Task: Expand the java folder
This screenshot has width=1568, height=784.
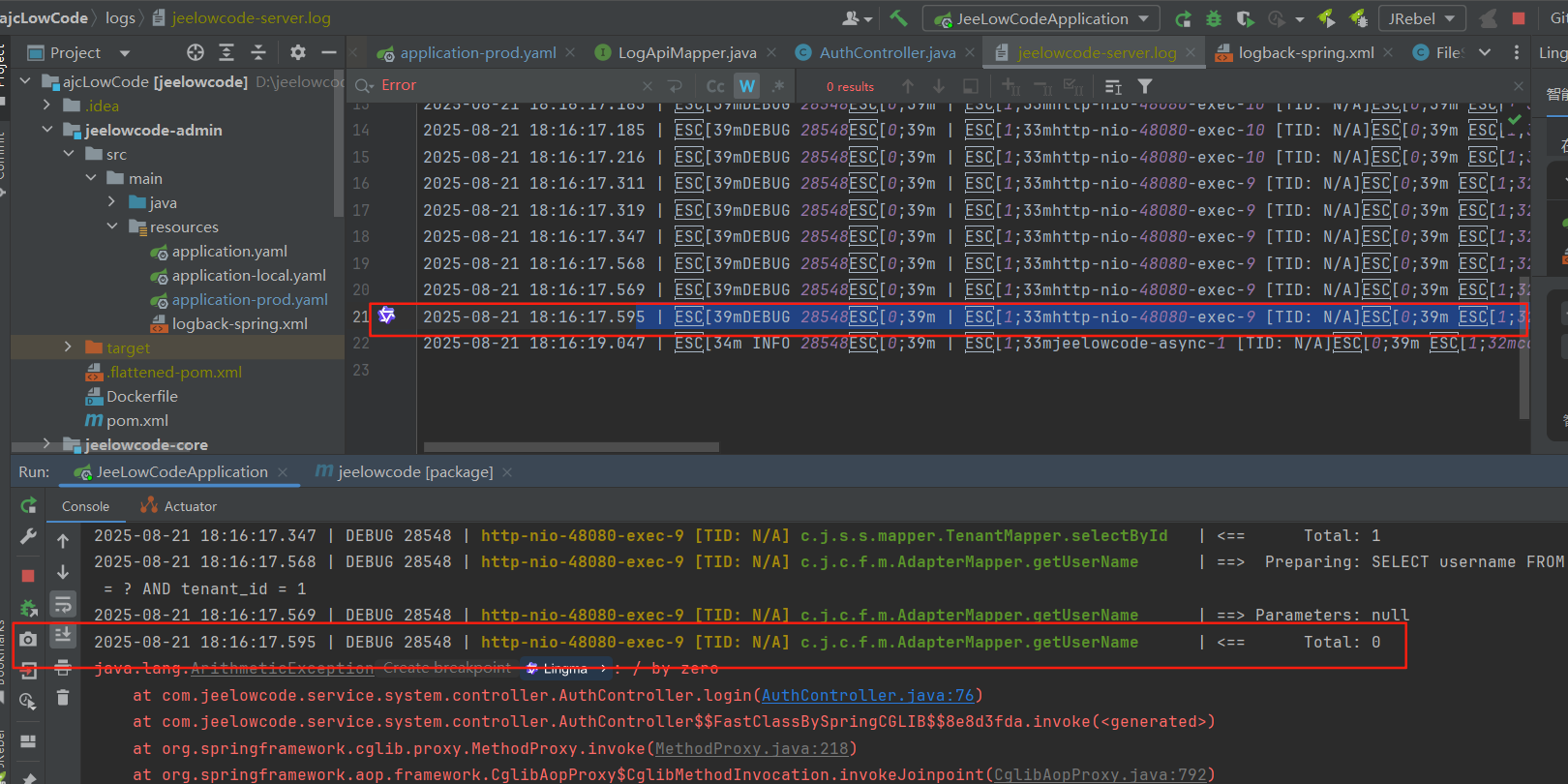Action: [112, 202]
